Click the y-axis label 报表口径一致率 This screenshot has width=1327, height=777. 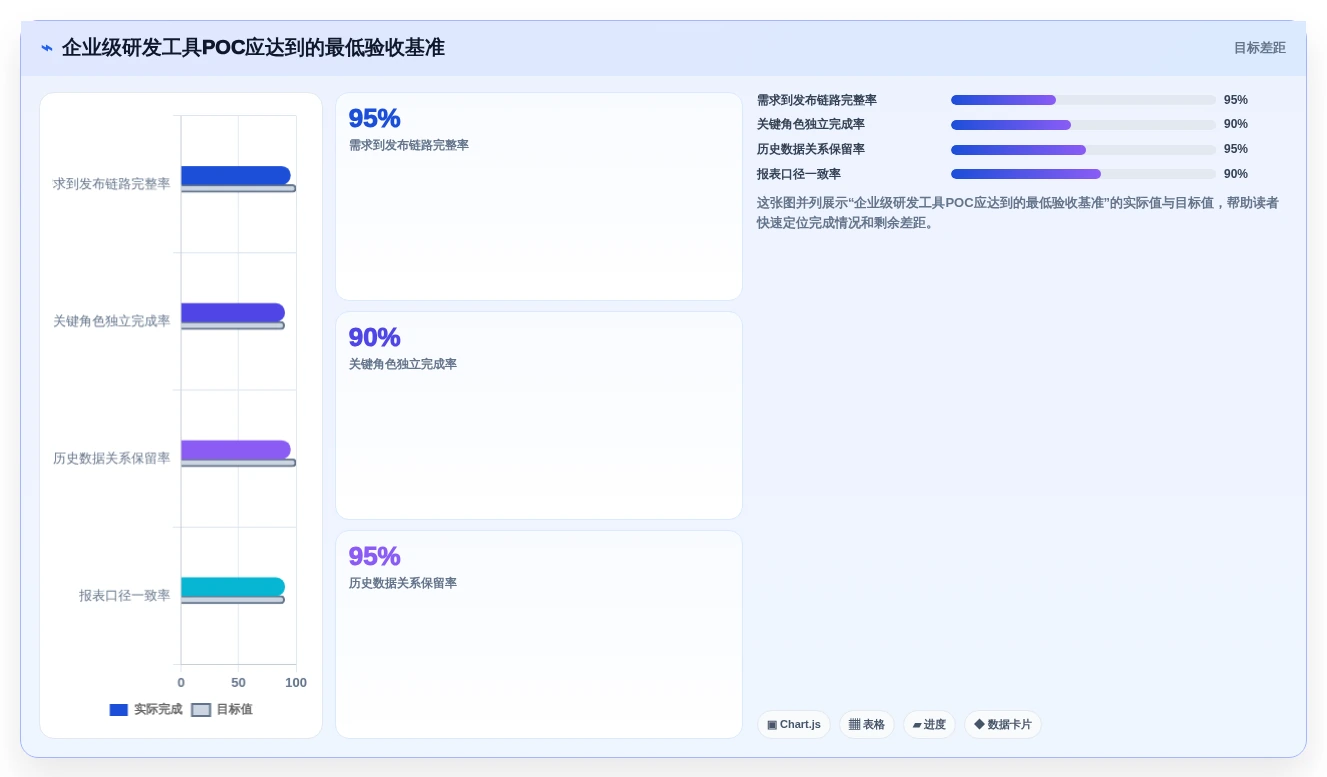124,595
